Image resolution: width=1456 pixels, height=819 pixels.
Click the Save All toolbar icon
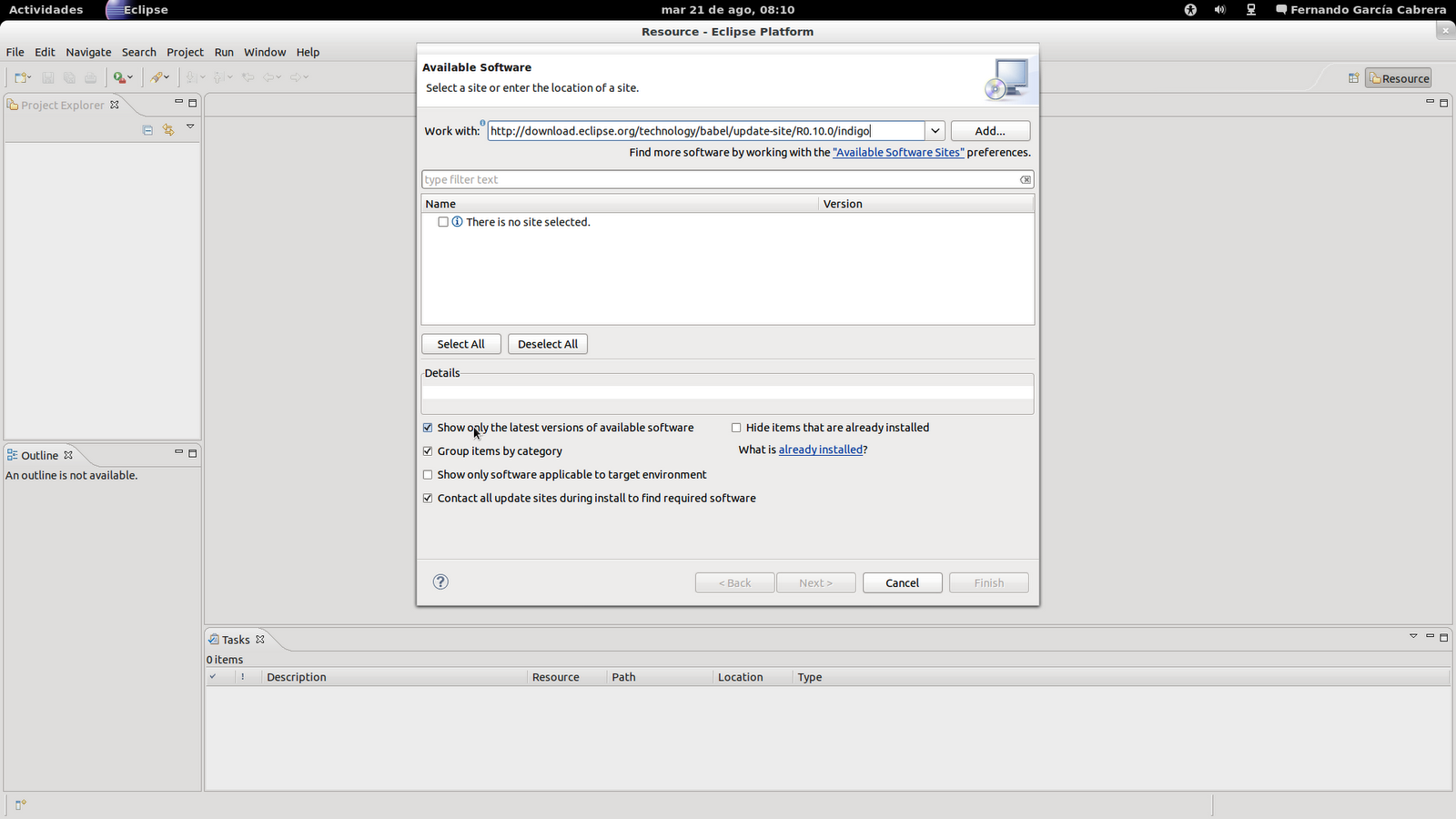click(x=69, y=77)
